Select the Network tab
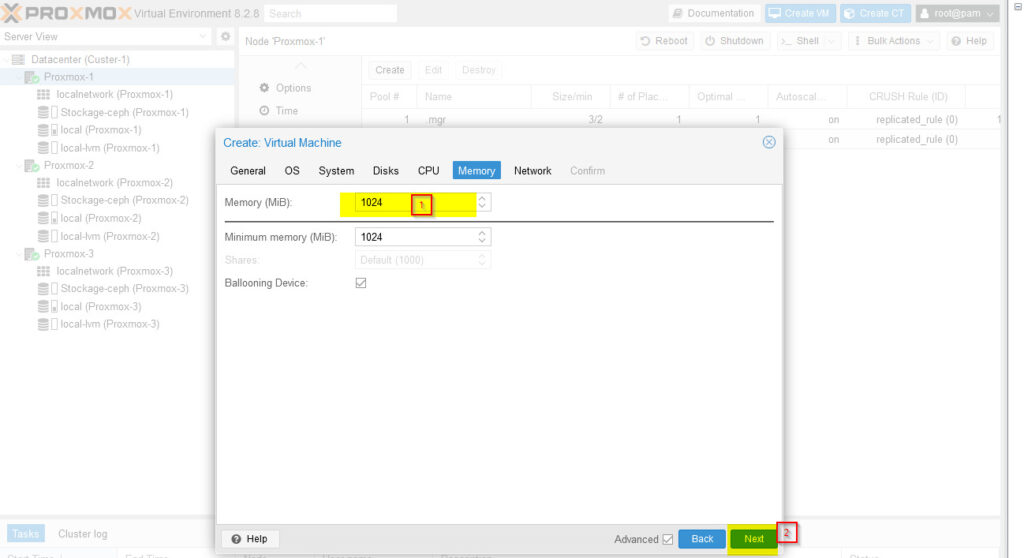This screenshot has width=1024, height=558. (x=532, y=171)
